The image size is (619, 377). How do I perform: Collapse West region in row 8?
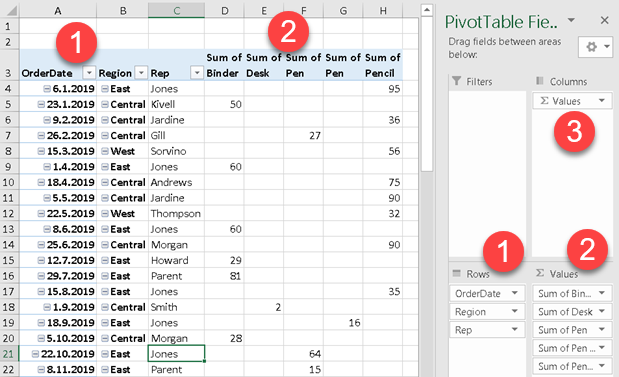pyautogui.click(x=105, y=151)
